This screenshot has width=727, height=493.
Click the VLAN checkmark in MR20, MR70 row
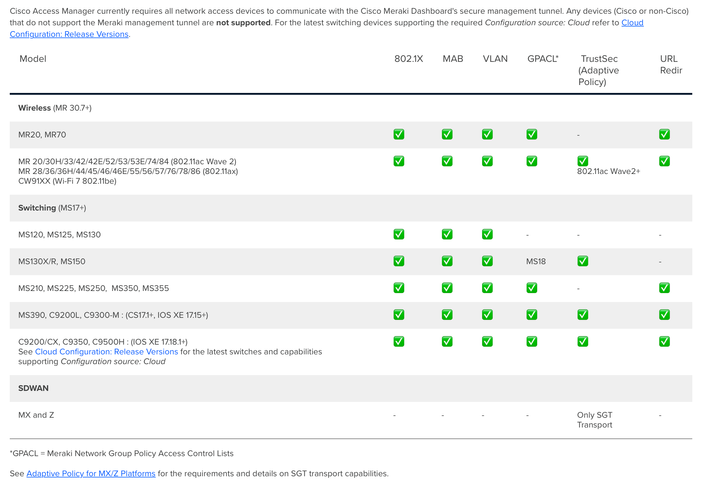tap(487, 134)
